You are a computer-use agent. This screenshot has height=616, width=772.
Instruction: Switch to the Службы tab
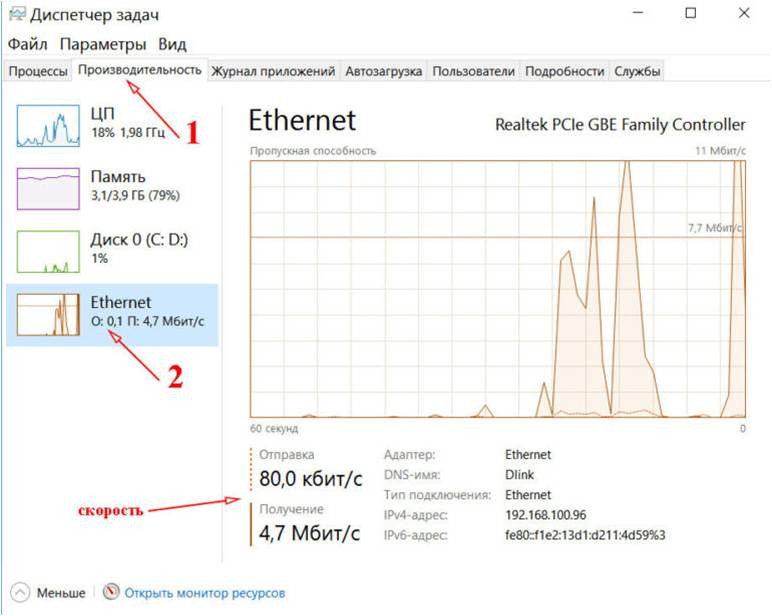coord(637,71)
